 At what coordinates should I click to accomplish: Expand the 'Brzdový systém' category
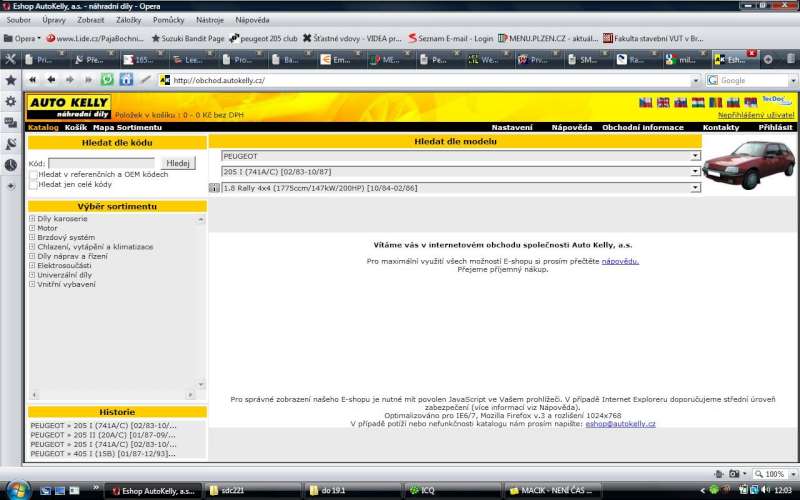point(32,237)
